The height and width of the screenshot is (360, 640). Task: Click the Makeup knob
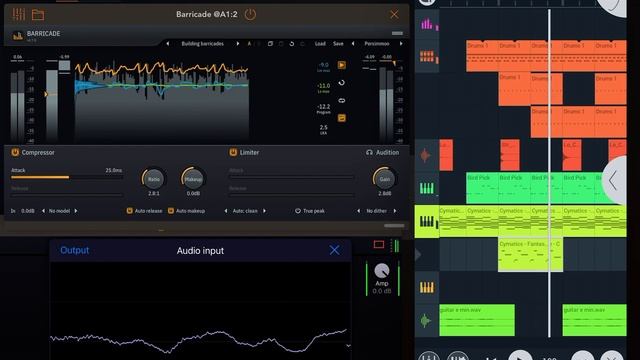(193, 179)
